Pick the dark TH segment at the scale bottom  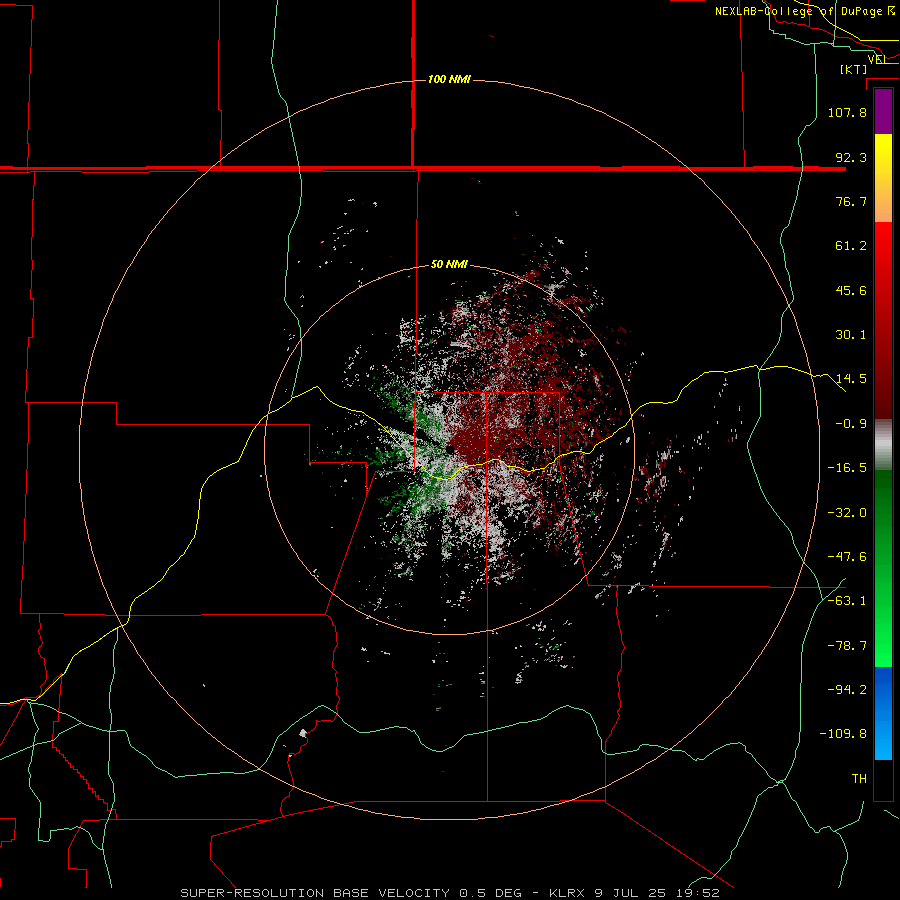pos(883,779)
